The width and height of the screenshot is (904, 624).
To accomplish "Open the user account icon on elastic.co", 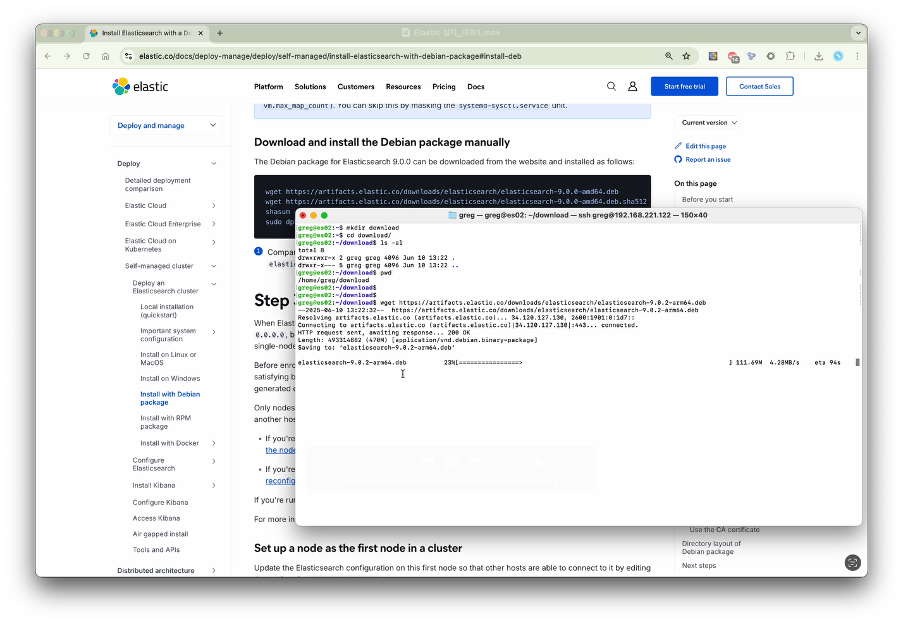I will click(x=632, y=86).
